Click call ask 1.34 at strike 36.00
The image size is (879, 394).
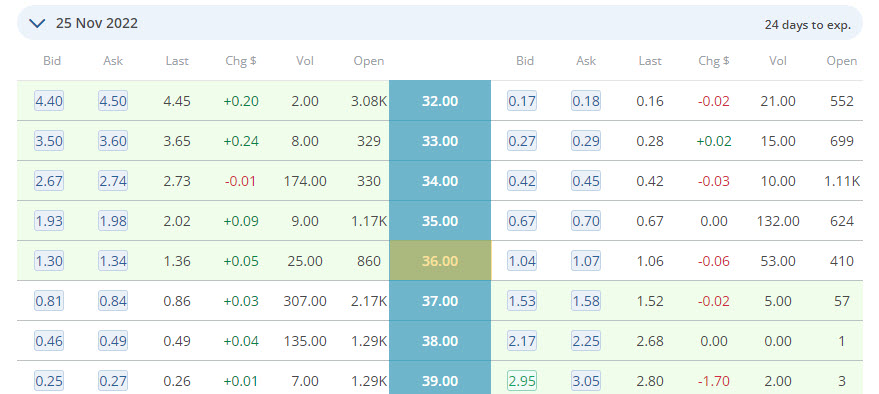pos(113,261)
